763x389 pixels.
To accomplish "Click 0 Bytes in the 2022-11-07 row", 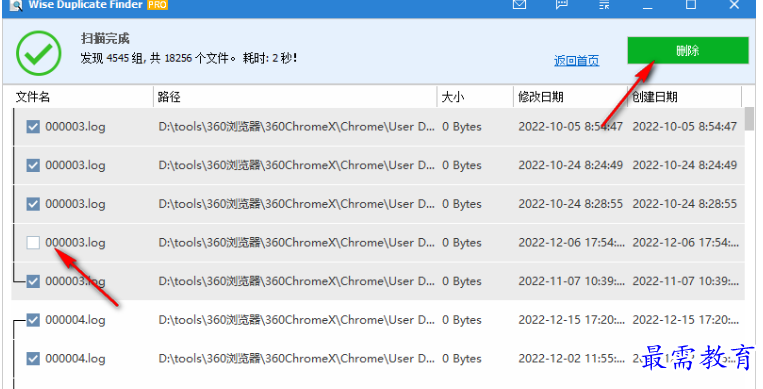I will 462,281.
